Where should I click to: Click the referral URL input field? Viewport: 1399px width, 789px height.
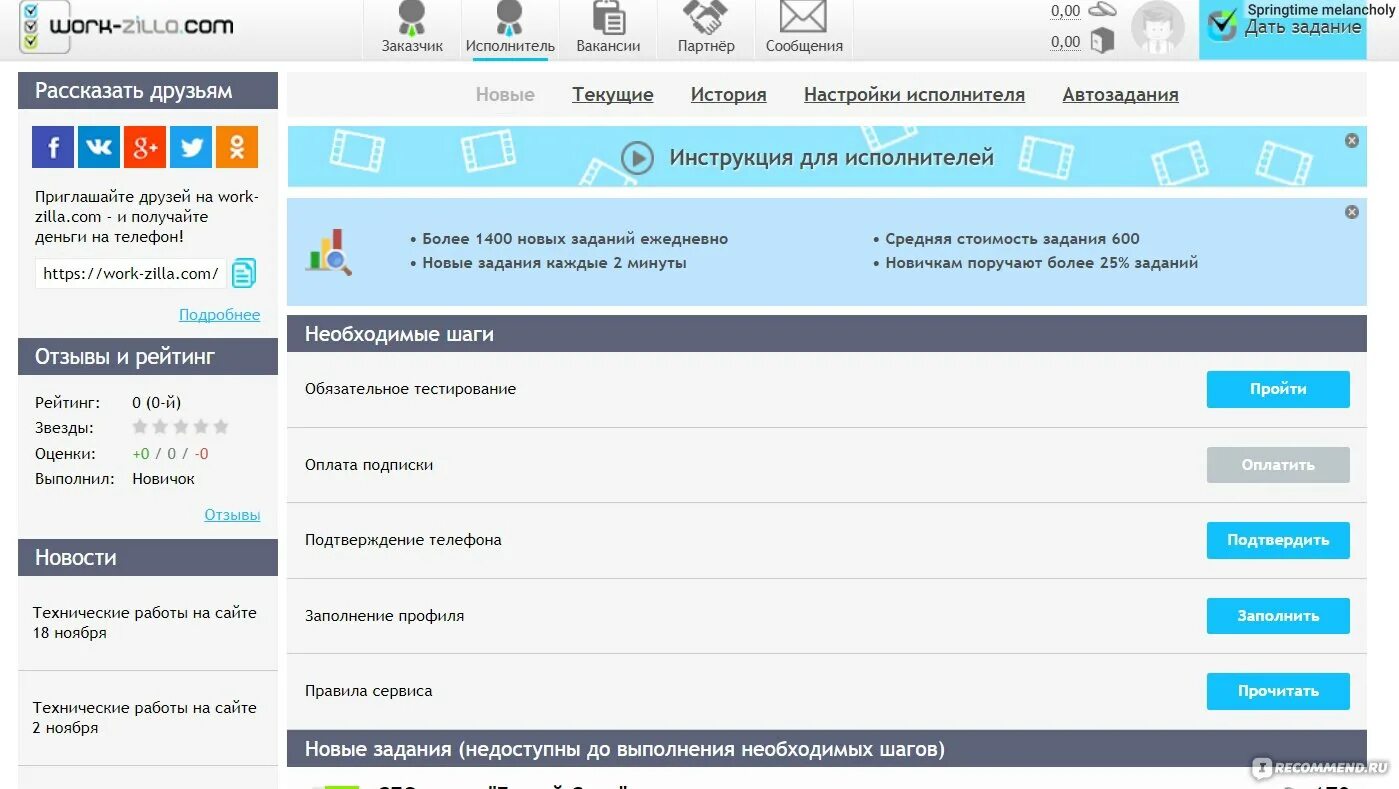131,274
